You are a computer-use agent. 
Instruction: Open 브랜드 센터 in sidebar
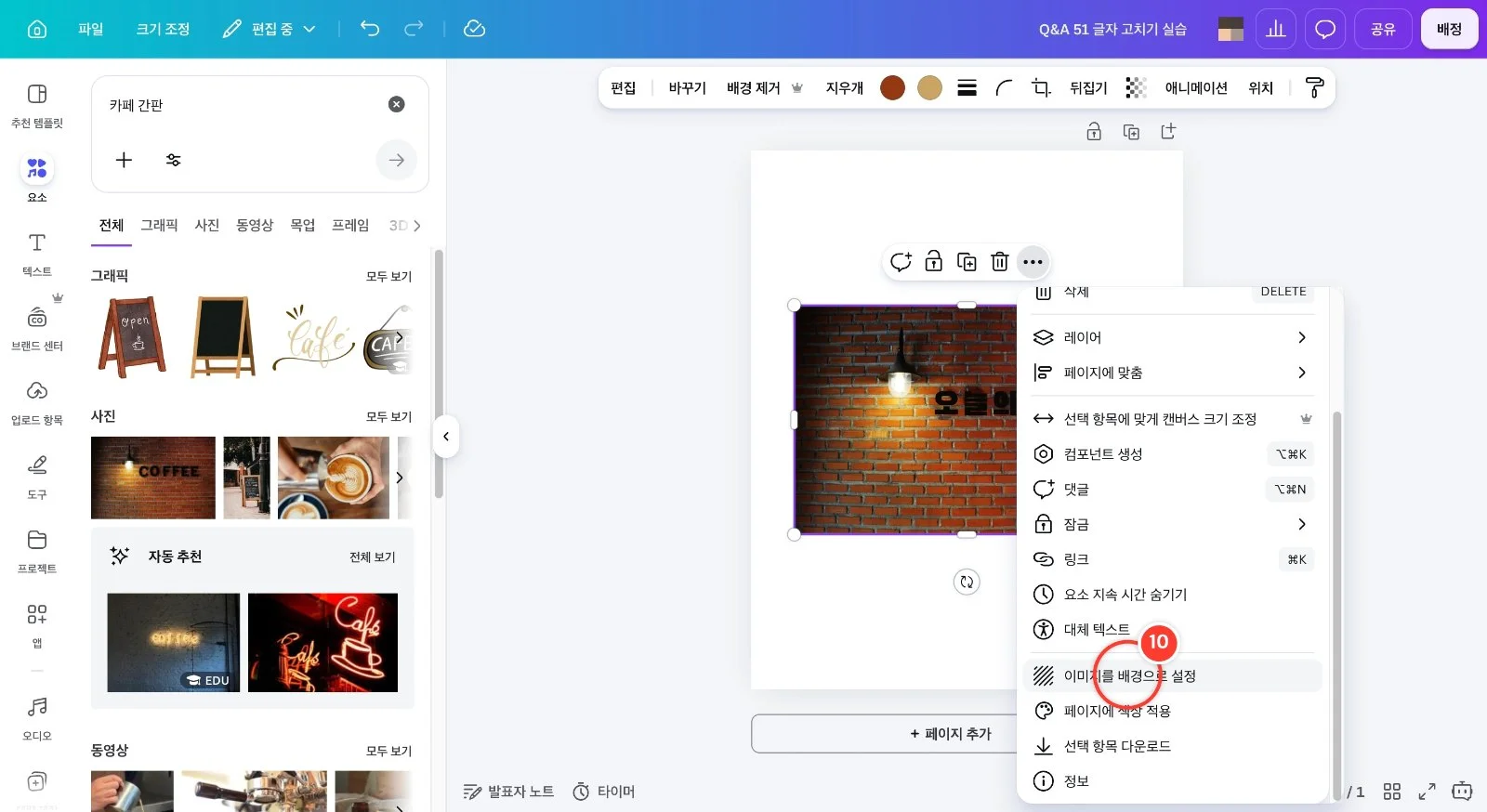pos(37,327)
